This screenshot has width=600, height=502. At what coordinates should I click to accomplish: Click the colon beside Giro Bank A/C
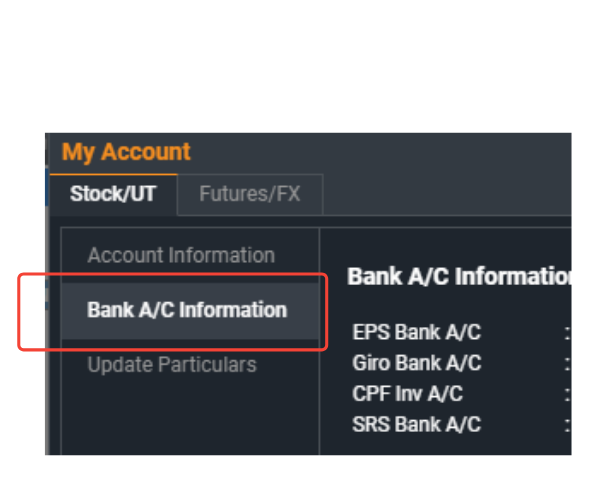point(567,363)
